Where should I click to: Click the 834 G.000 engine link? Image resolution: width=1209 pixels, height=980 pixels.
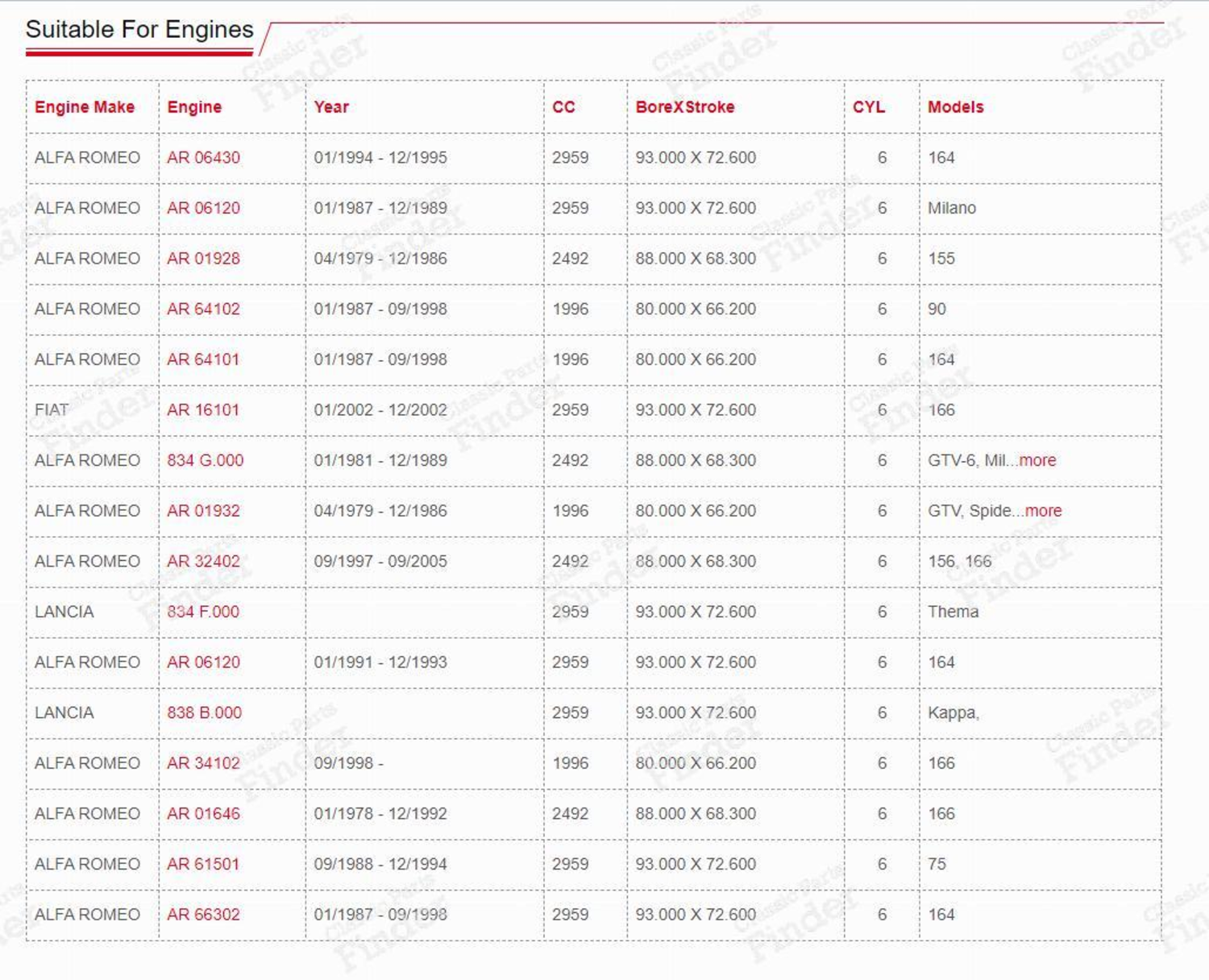(205, 460)
